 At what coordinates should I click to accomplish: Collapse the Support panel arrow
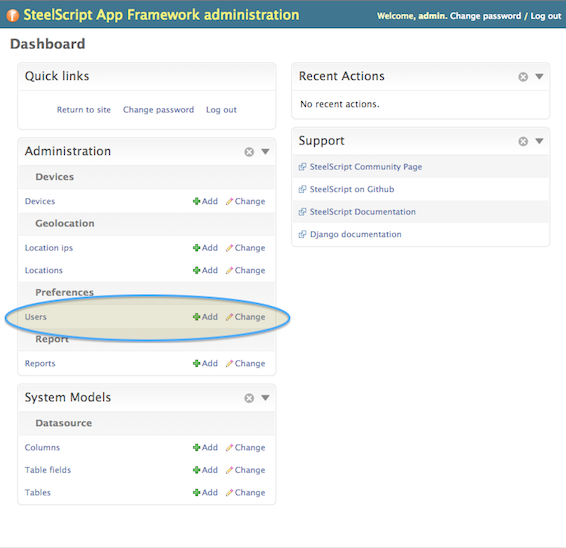[539, 141]
